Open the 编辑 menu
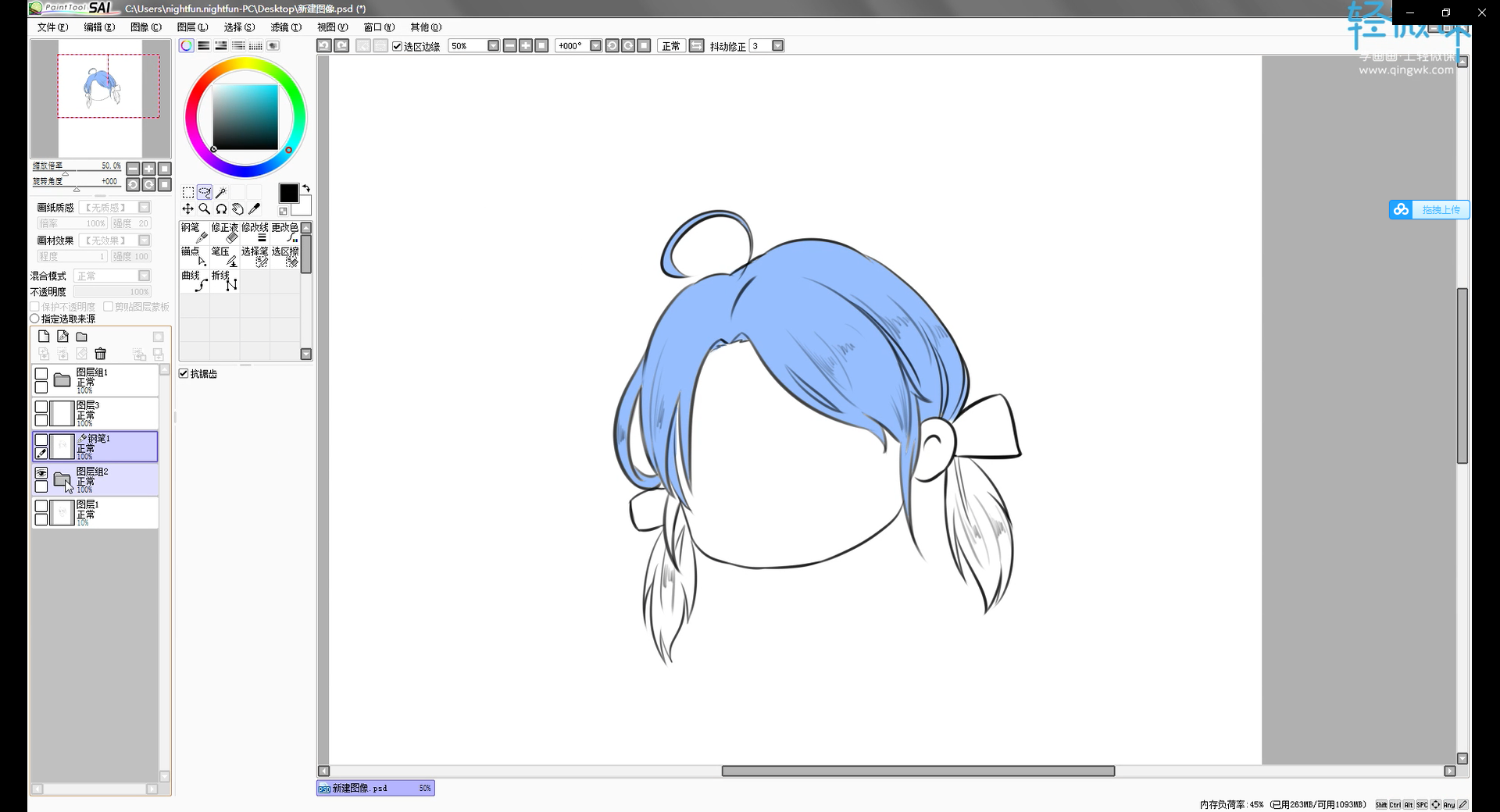This screenshot has height=812, width=1500. [99, 27]
